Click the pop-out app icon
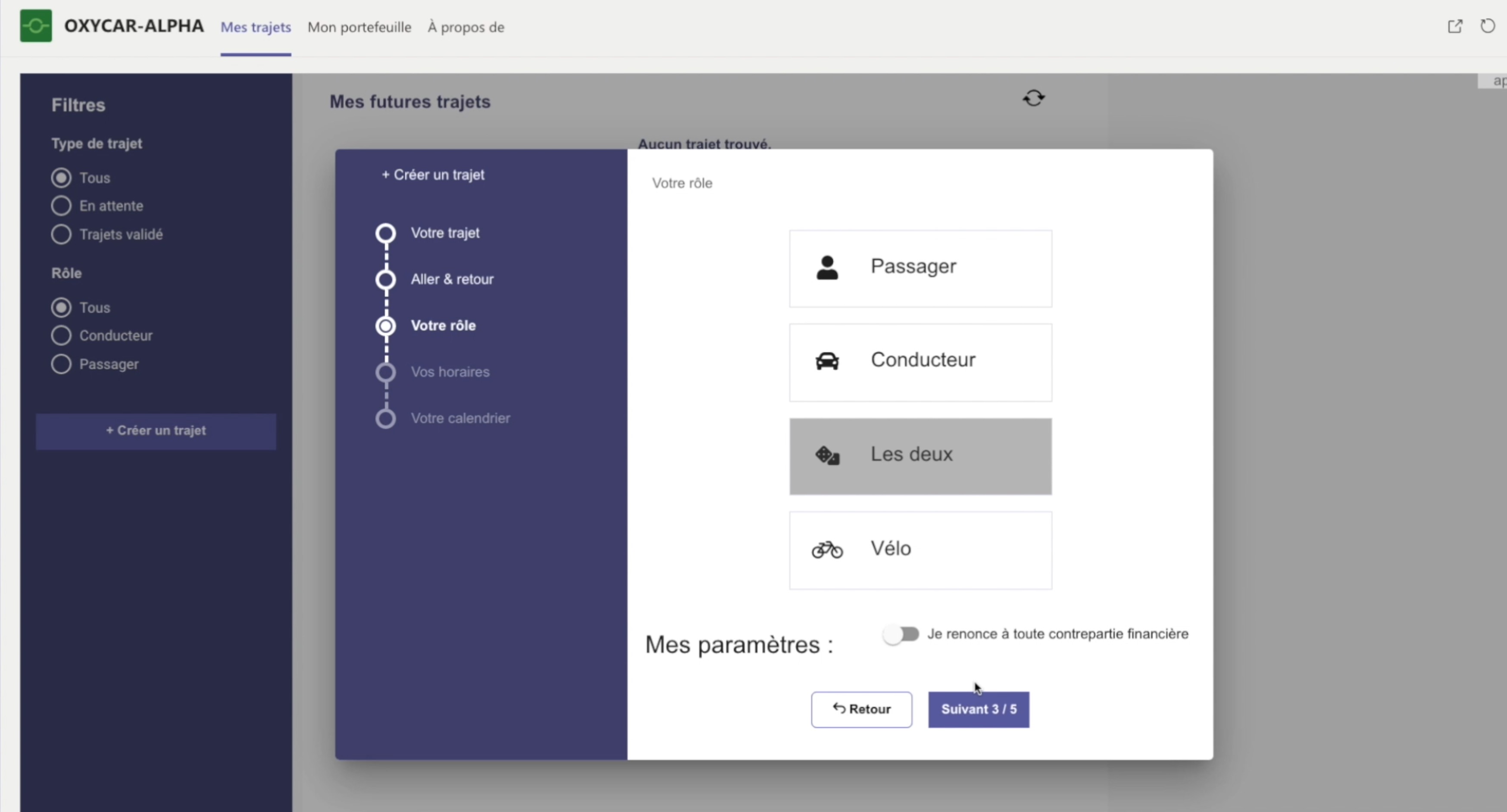Screen dimensions: 1507x812 (x=1455, y=26)
